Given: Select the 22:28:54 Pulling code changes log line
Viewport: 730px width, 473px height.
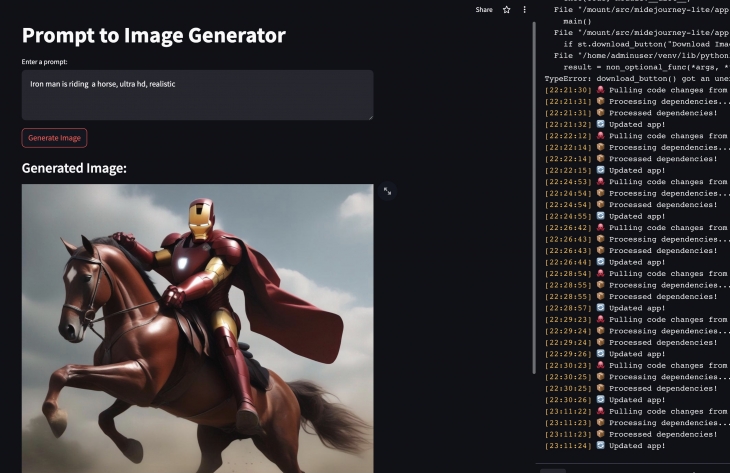Looking at the screenshot, I should click(x=637, y=274).
